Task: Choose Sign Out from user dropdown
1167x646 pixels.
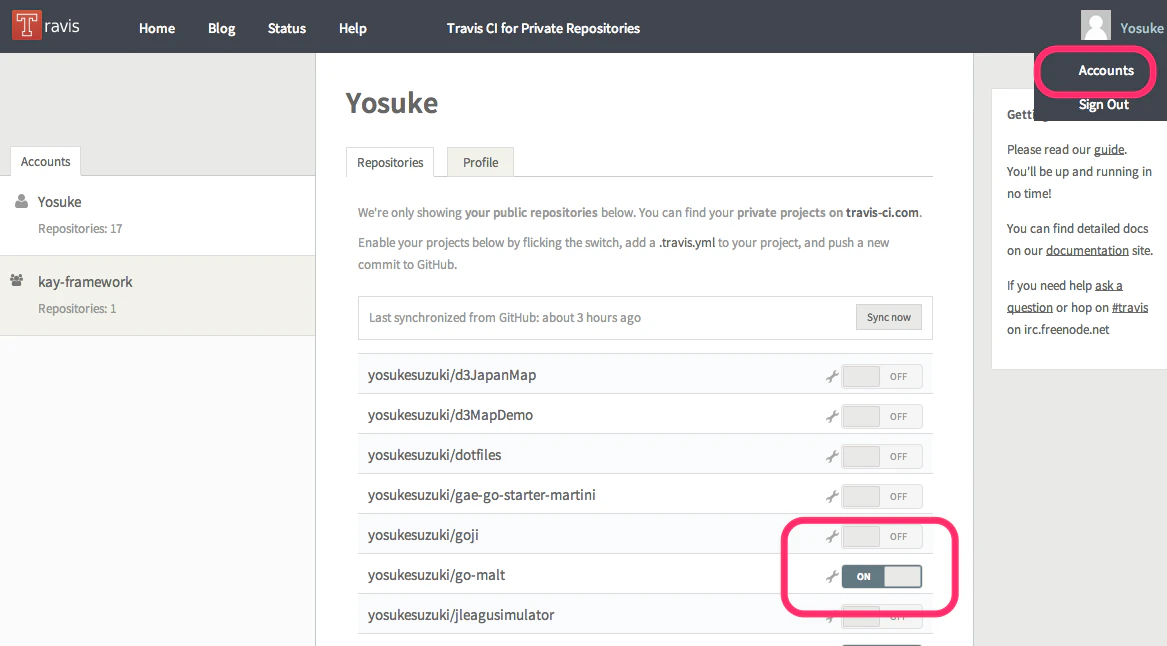Action: click(x=1104, y=105)
